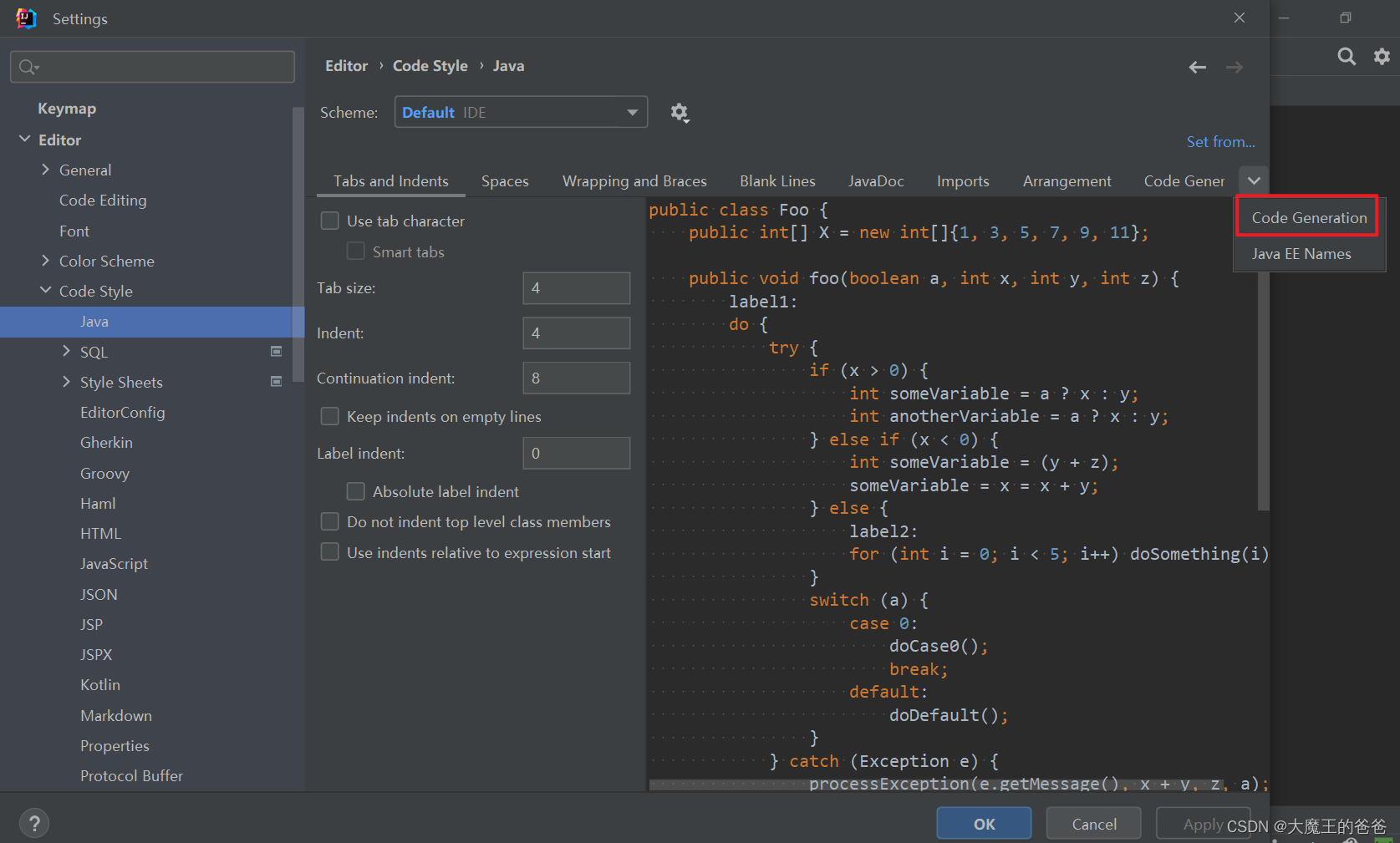
Task: Click the OK button
Action: (984, 824)
